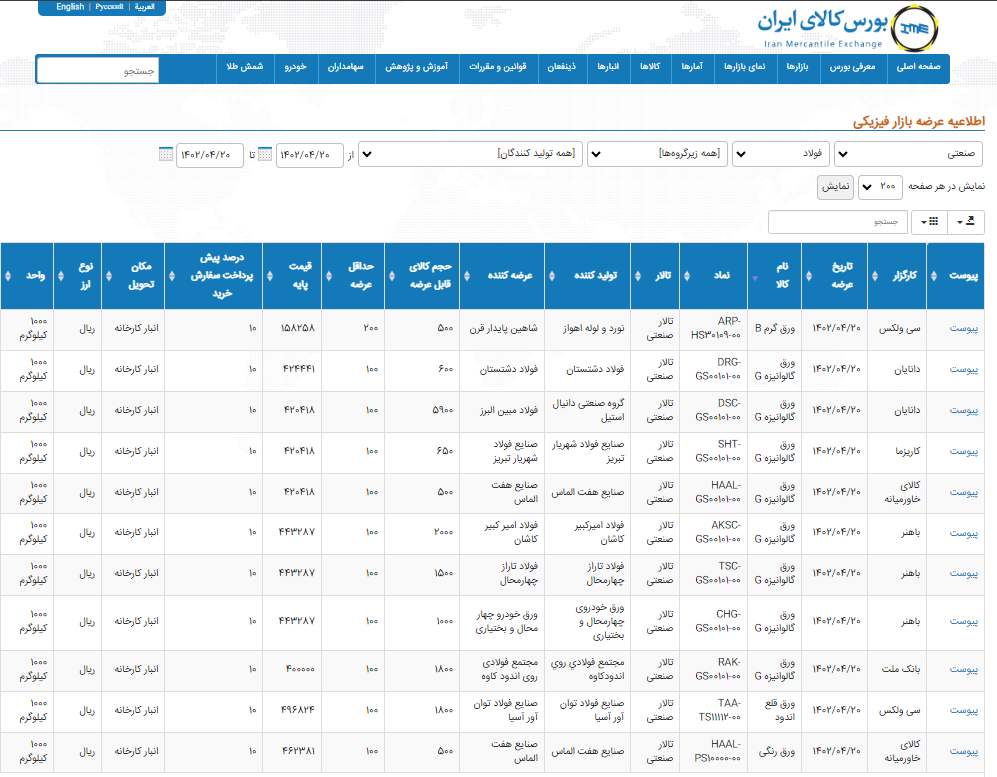
Task: Open the table export dropdown icon
Action: point(966,221)
